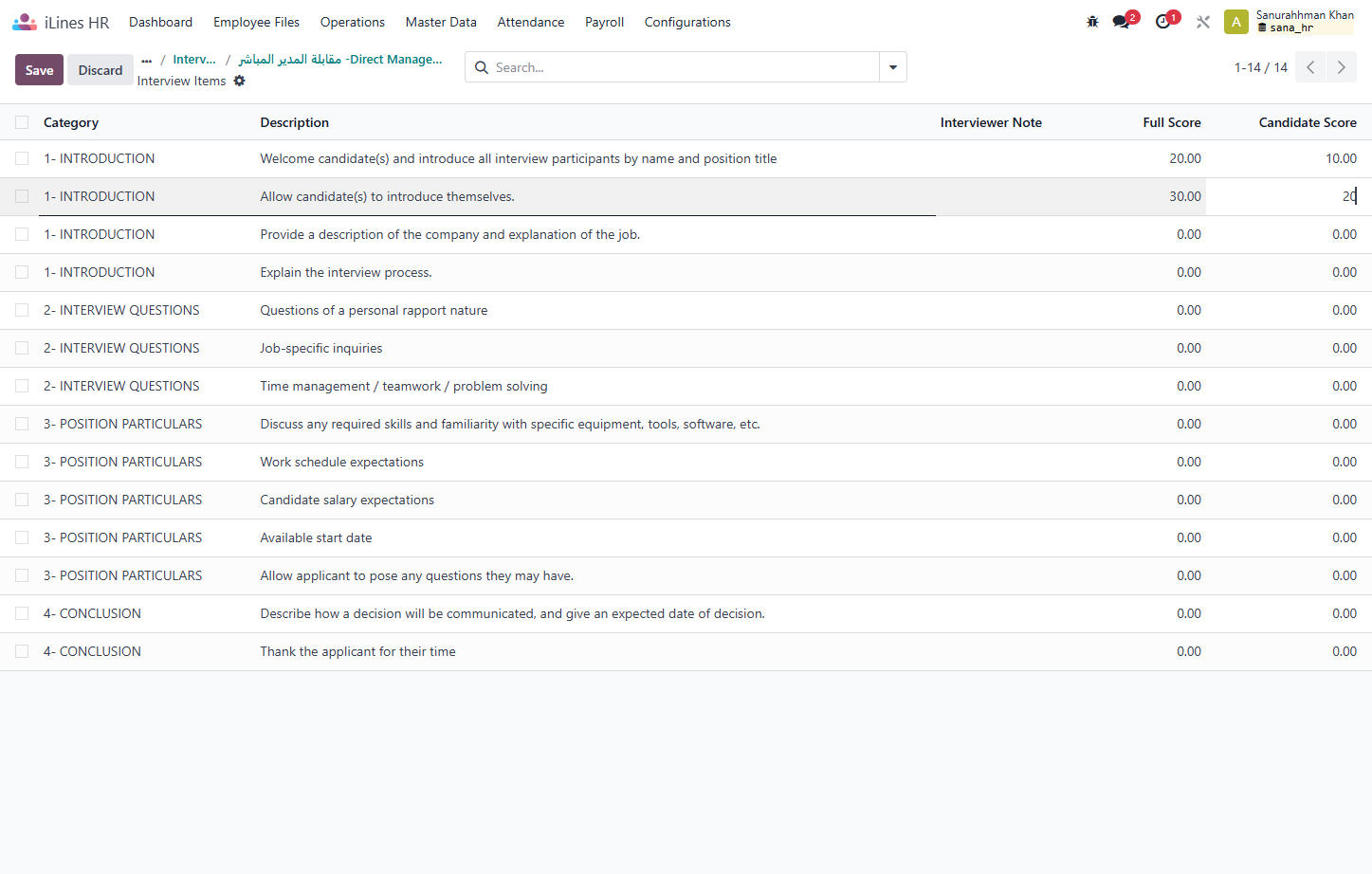Open user menu Sanurahhman Khan
Image resolution: width=1372 pixels, height=874 pixels.
pos(1305,21)
